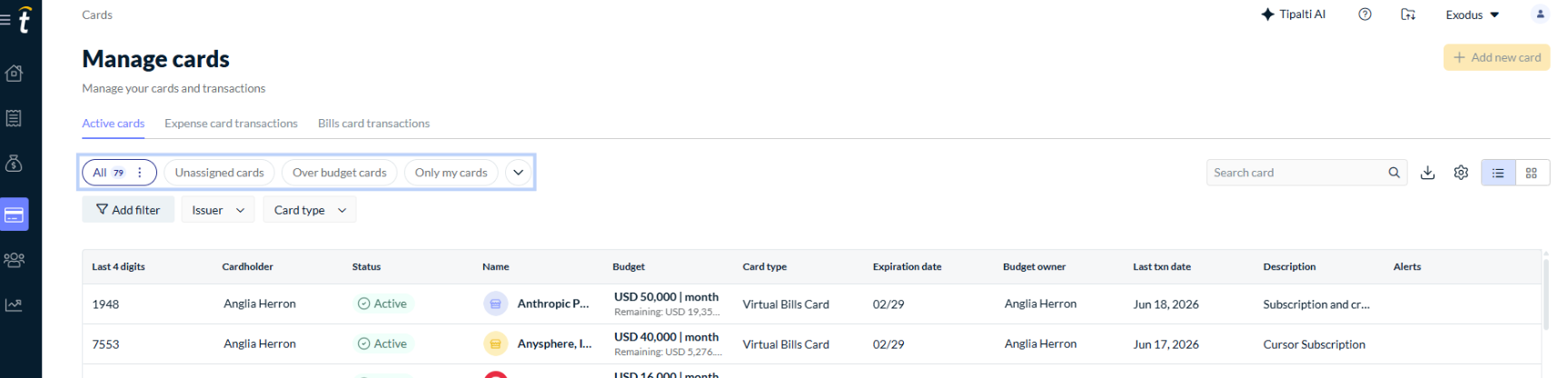
Task: Open the Exodus account dropdown
Action: (1473, 15)
